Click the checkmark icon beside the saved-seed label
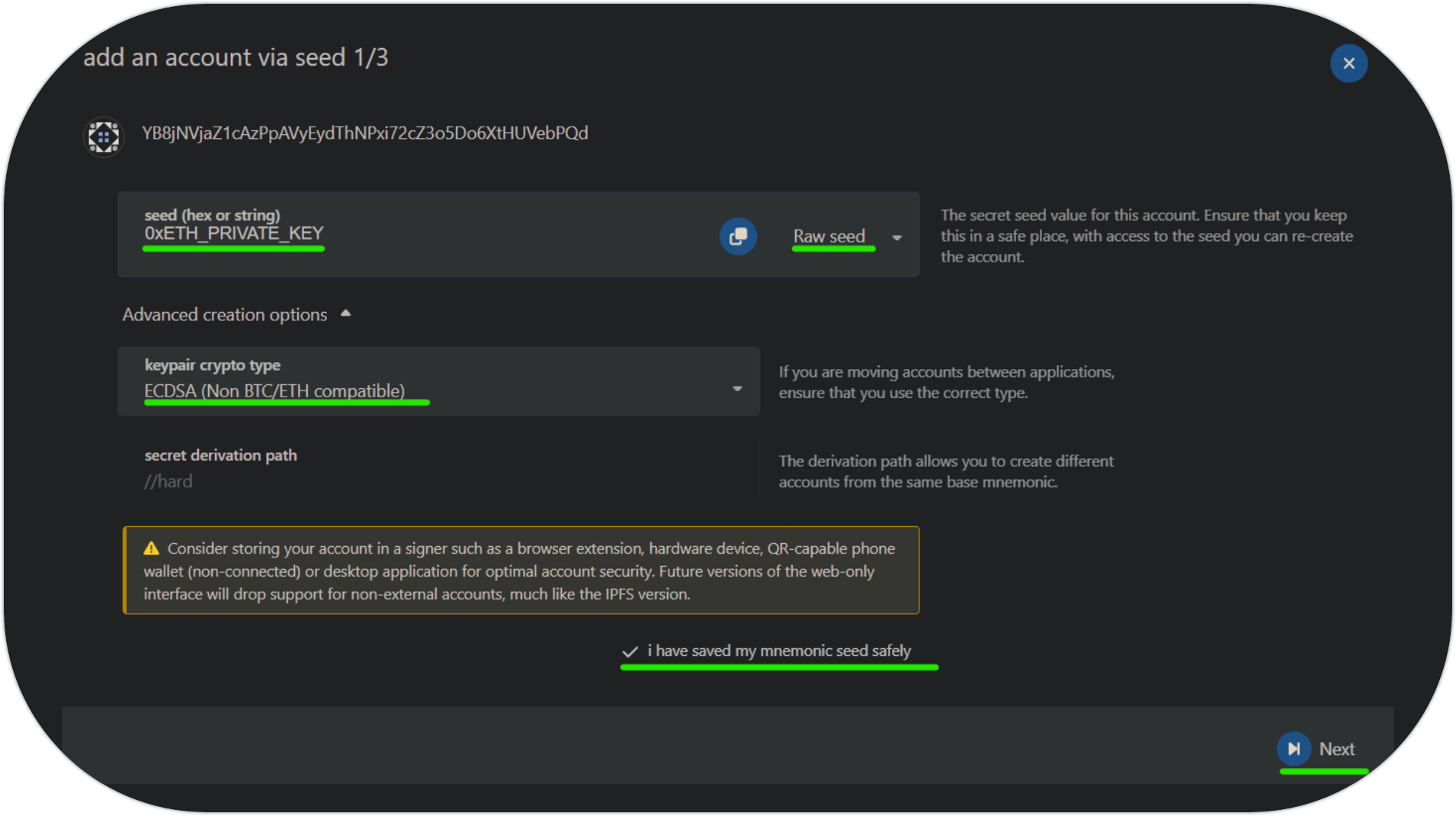1456x816 pixels. click(x=630, y=651)
